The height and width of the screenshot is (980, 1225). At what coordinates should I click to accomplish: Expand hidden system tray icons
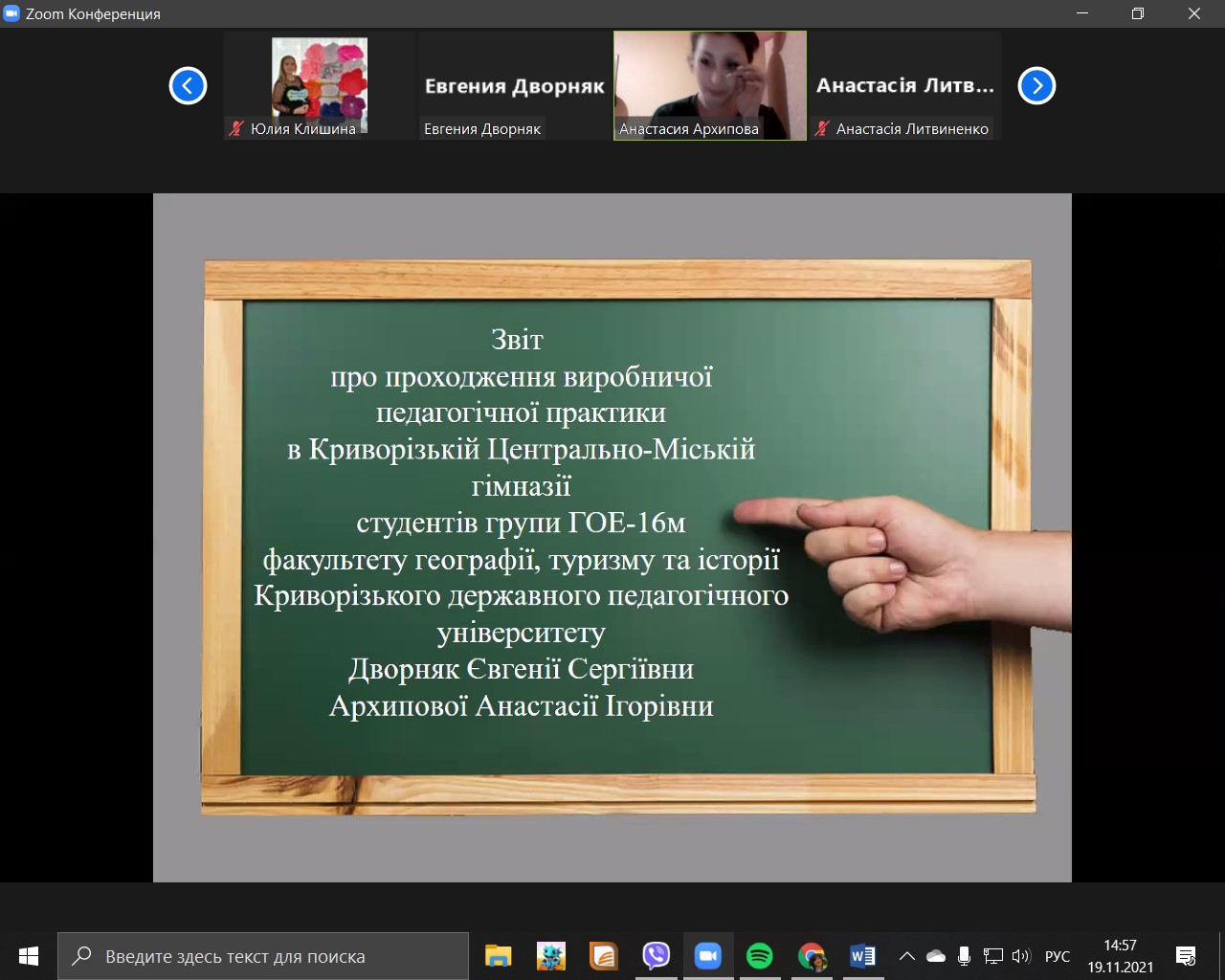(907, 956)
